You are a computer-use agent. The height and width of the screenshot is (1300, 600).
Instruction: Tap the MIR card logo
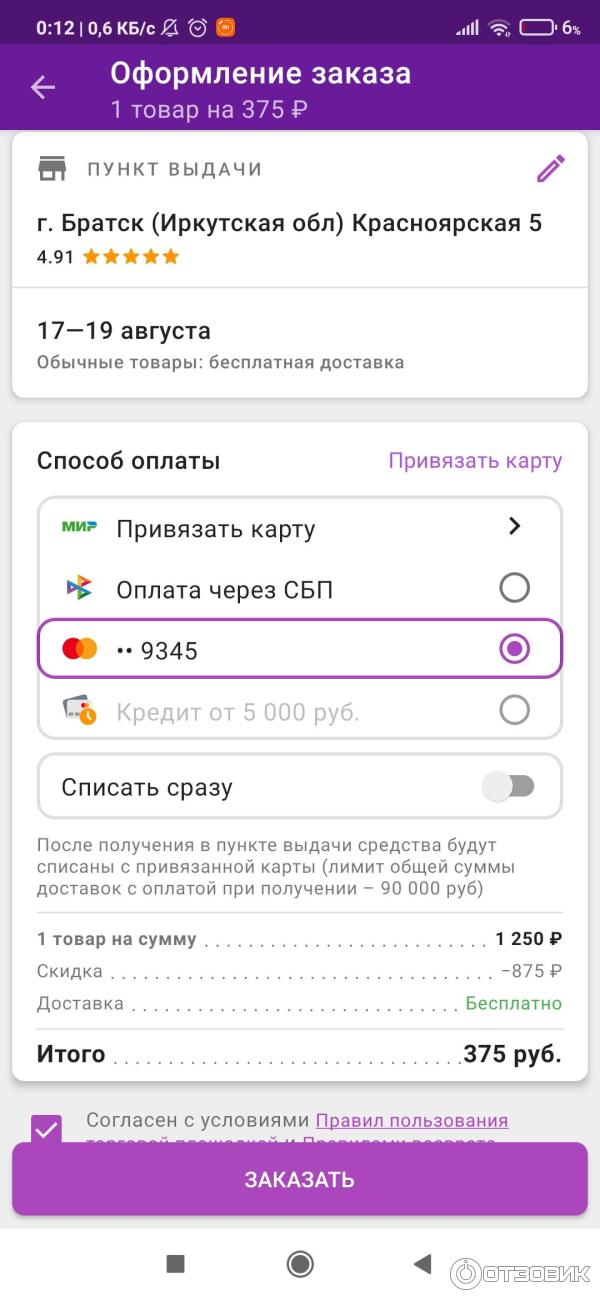point(79,527)
